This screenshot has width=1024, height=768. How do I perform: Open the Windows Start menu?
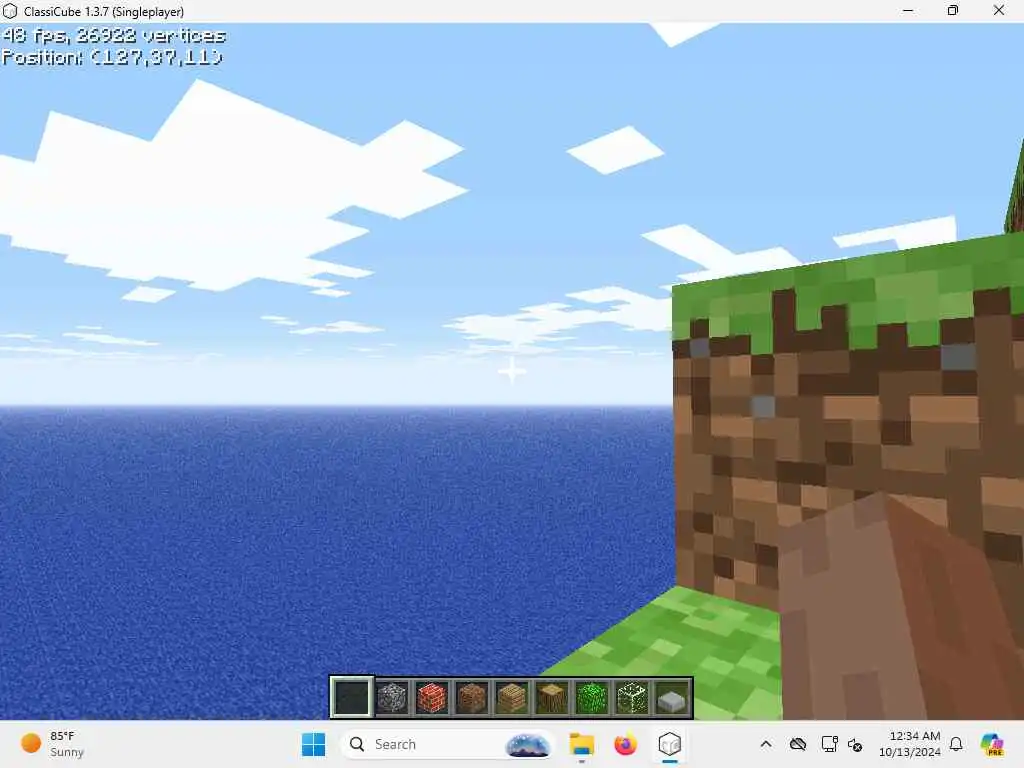coord(313,744)
